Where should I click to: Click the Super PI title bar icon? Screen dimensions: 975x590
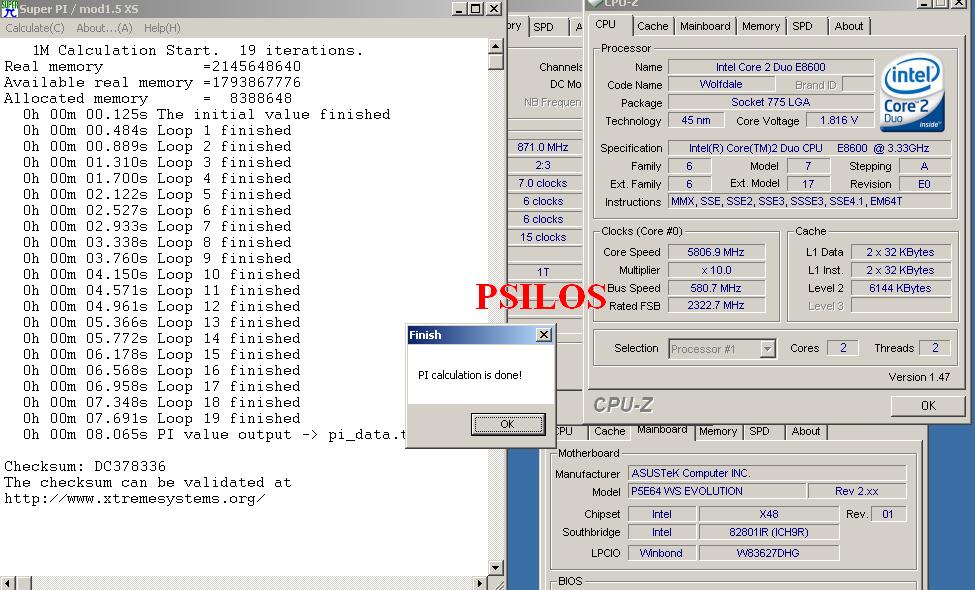click(x=9, y=9)
